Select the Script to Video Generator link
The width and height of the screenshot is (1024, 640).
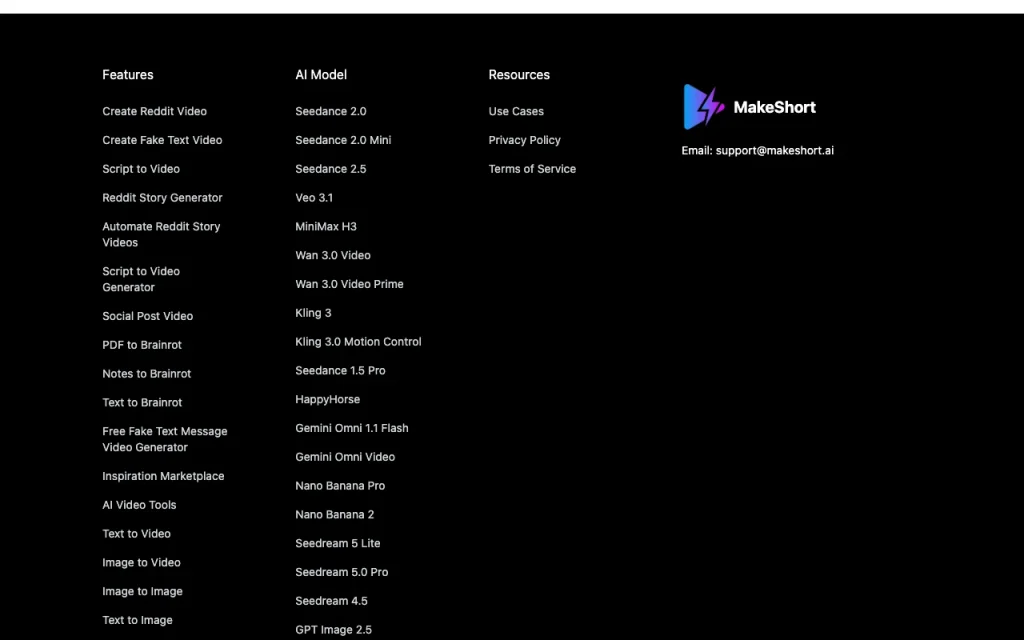point(141,279)
